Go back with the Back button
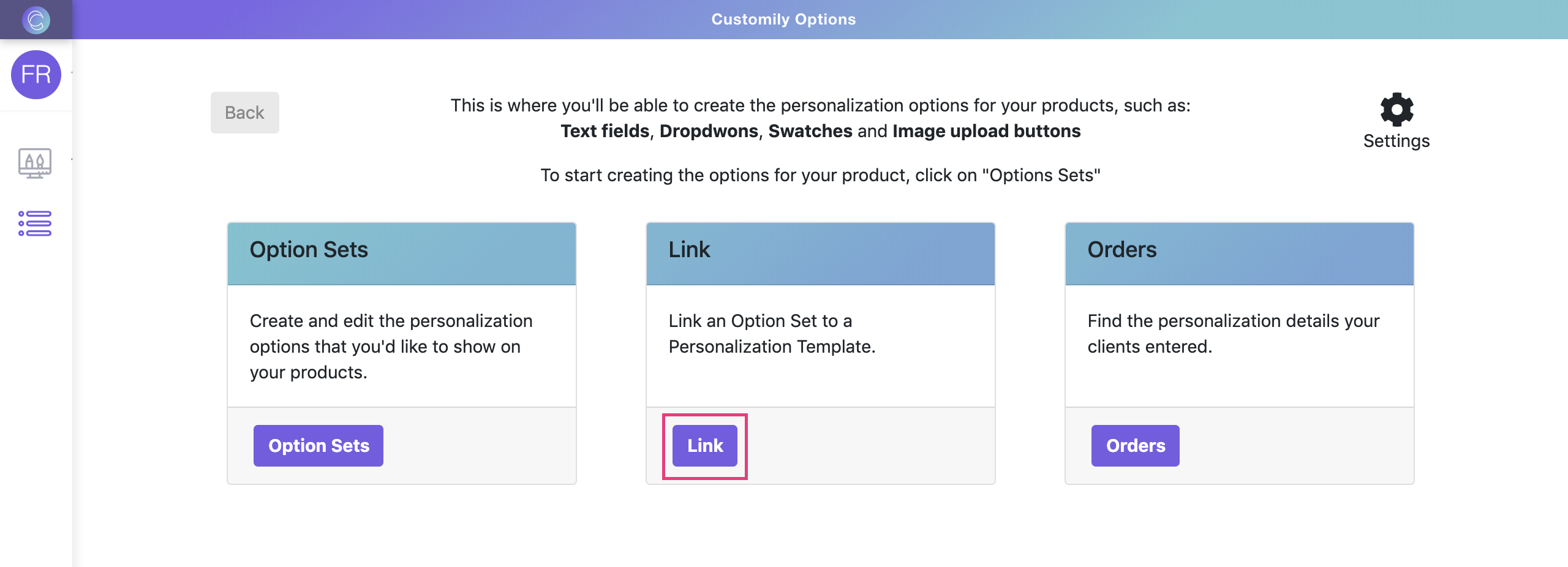This screenshot has height=567, width=1568. coord(244,113)
